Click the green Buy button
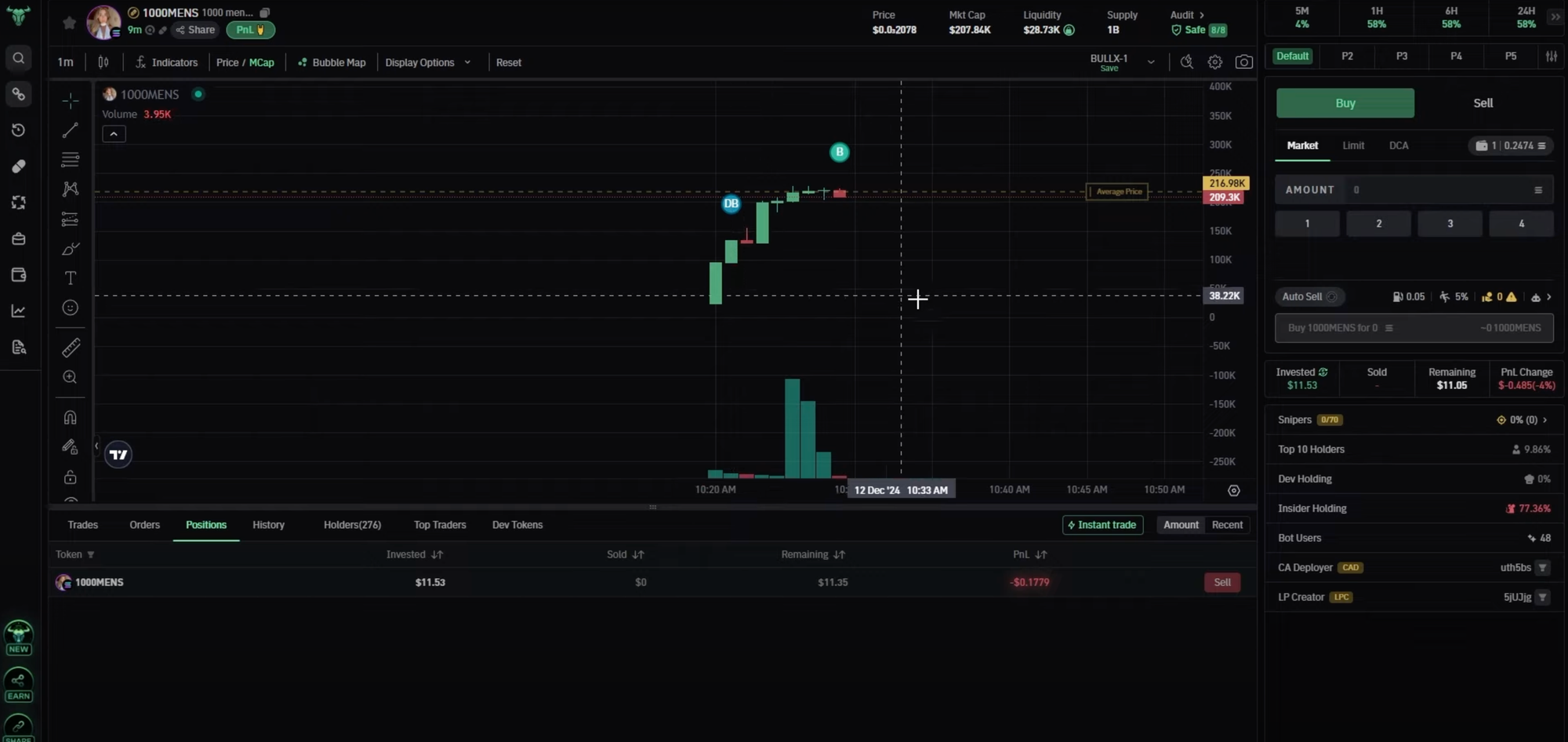This screenshot has height=742, width=1568. coord(1344,103)
